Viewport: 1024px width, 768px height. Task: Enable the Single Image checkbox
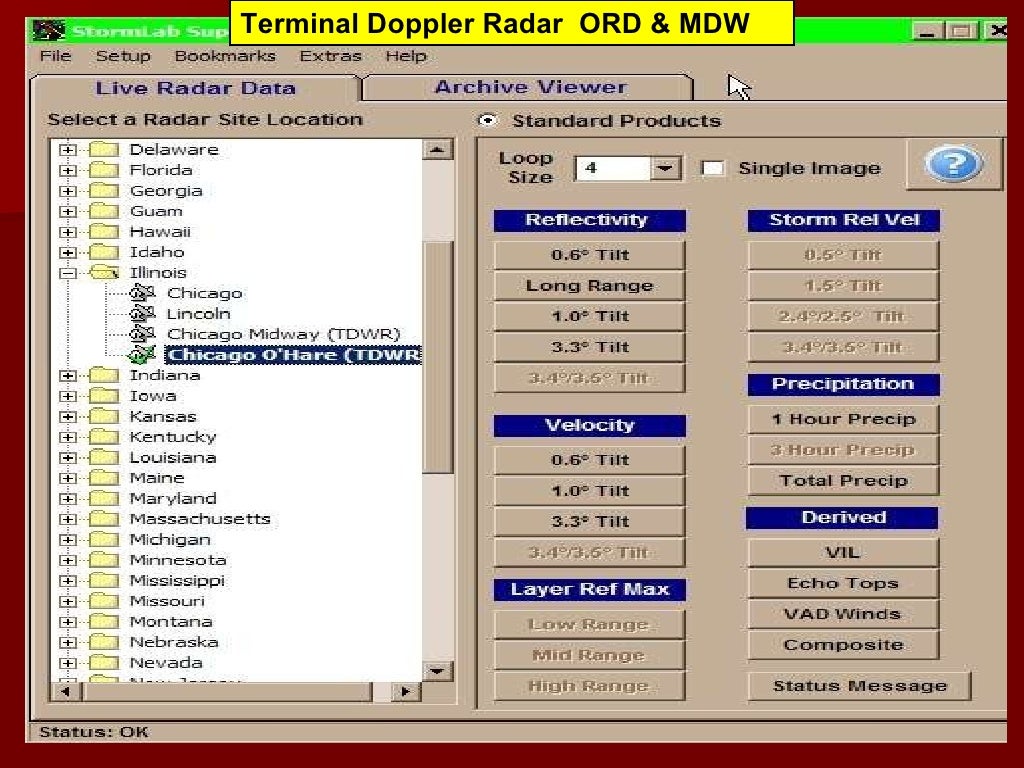coord(712,168)
